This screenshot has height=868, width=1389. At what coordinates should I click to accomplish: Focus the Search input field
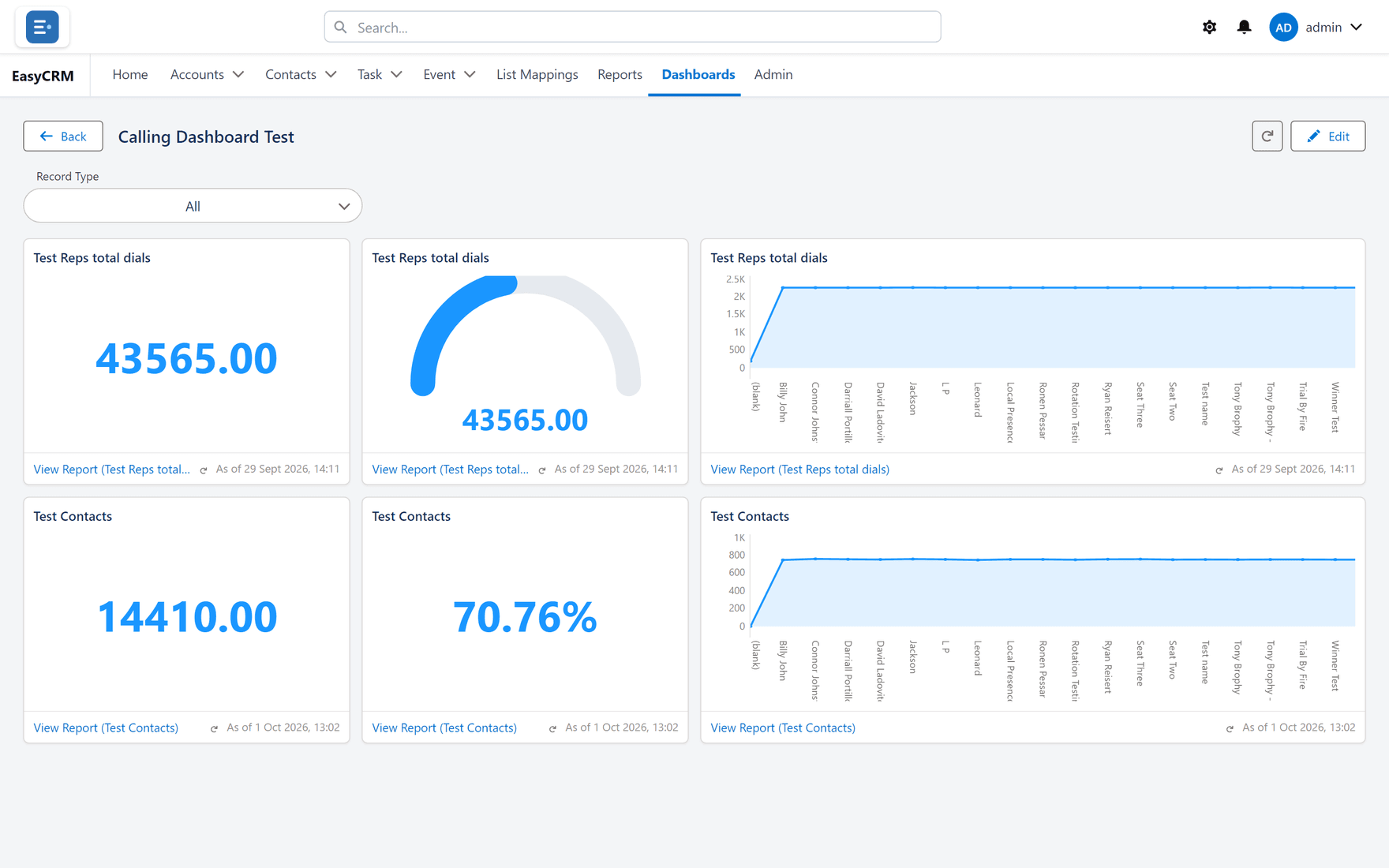click(632, 27)
